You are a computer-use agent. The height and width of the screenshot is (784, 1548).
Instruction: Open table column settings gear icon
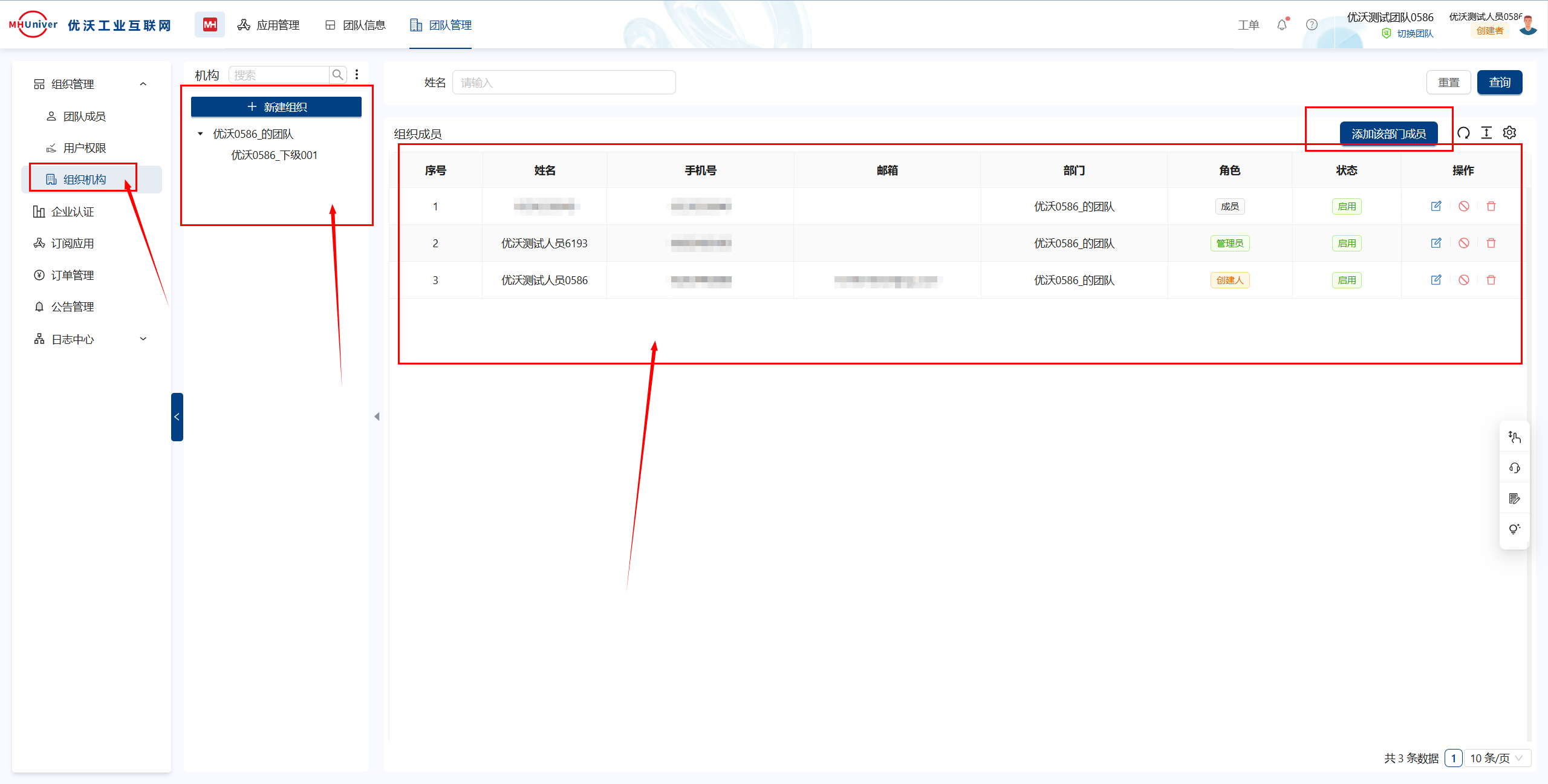(x=1509, y=133)
